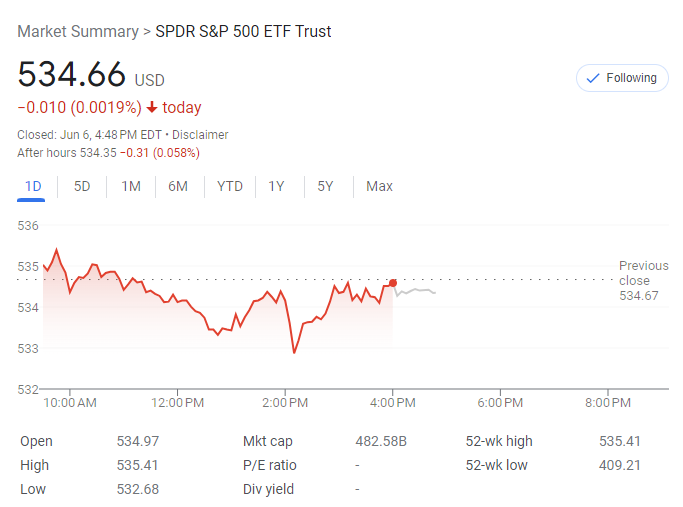Open the 1Y chart range
The height and width of the screenshot is (507, 683).
point(277,186)
